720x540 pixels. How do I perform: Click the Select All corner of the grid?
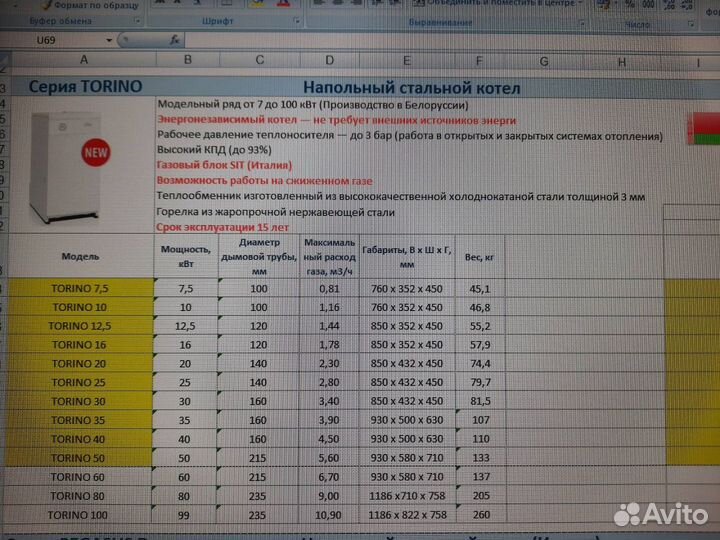5,60
